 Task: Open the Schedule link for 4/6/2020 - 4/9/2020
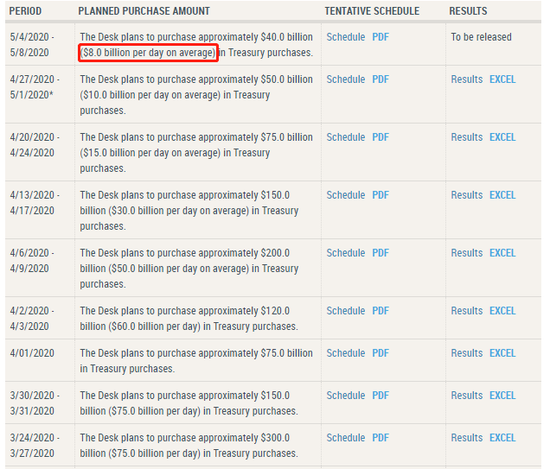(346, 253)
